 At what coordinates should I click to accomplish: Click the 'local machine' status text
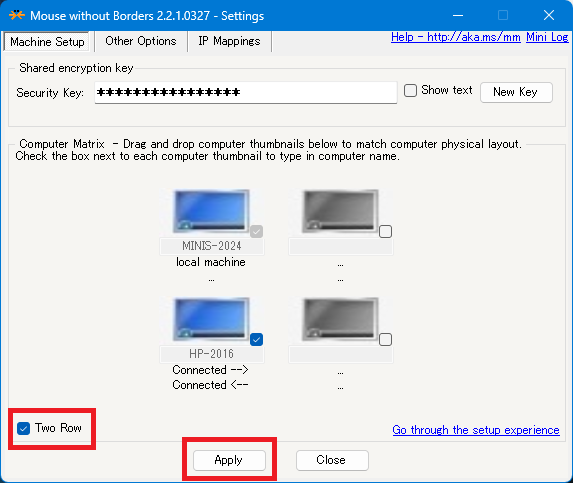(x=211, y=262)
